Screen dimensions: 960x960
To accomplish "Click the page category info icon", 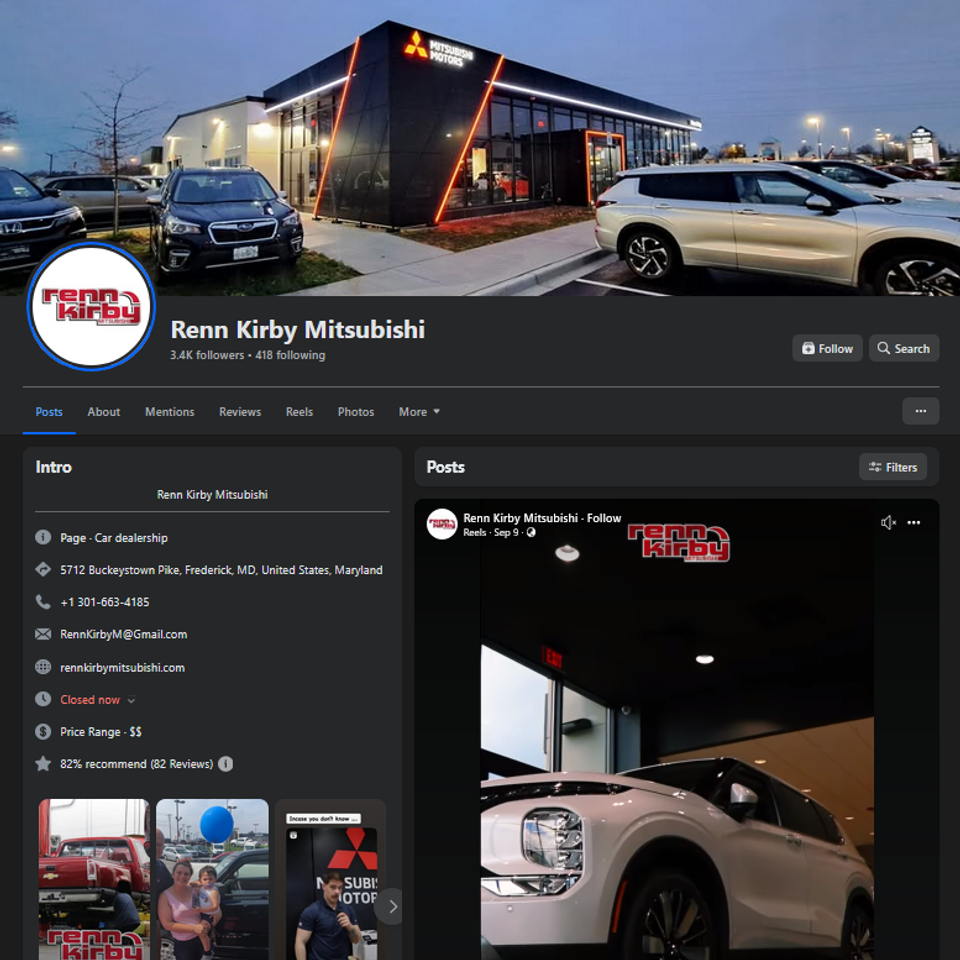I will 43,538.
